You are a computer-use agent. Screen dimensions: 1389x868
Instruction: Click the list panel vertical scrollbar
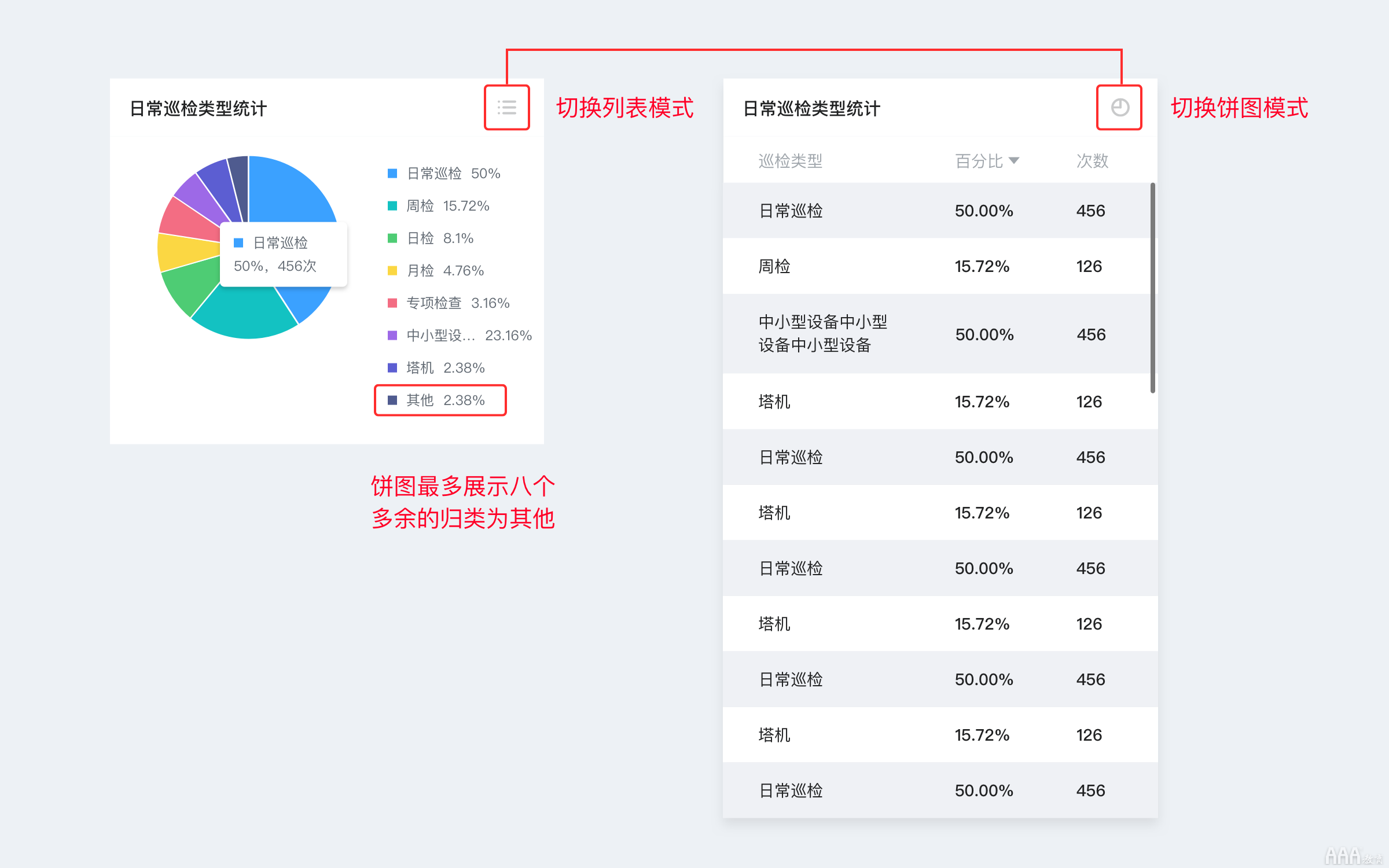1153,288
